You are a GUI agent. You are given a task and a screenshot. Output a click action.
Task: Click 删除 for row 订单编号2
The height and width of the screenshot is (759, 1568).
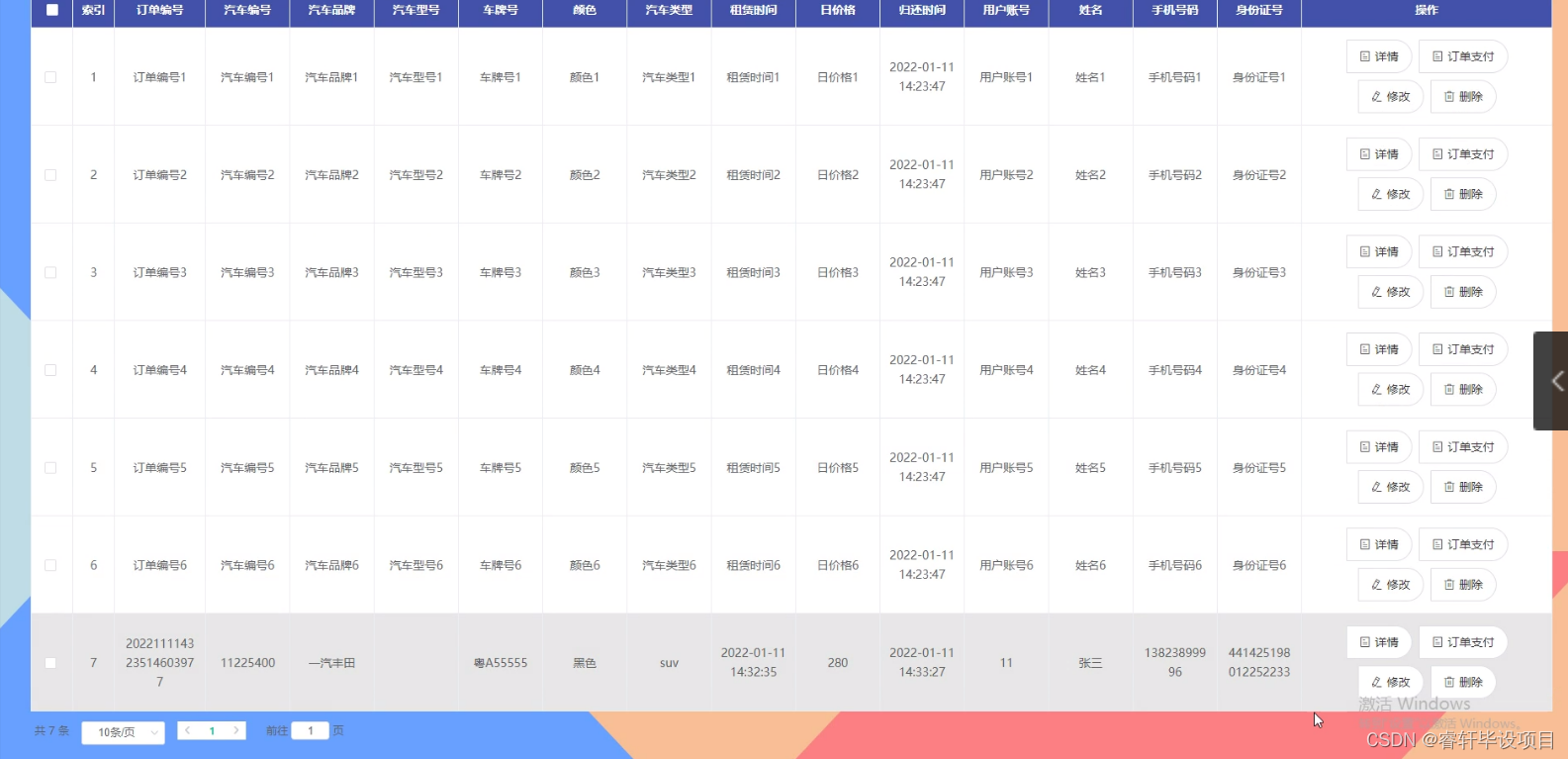pyautogui.click(x=1463, y=194)
